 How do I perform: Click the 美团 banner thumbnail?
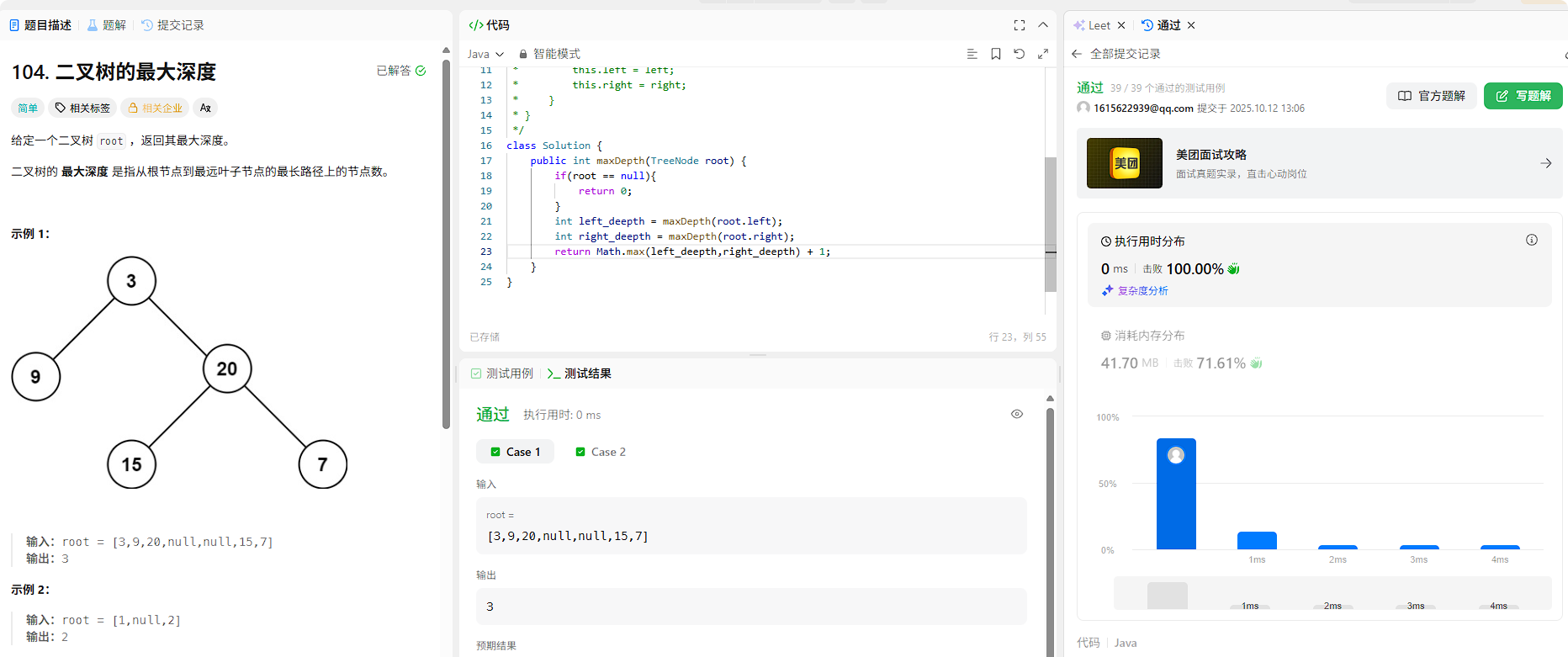point(1125,163)
